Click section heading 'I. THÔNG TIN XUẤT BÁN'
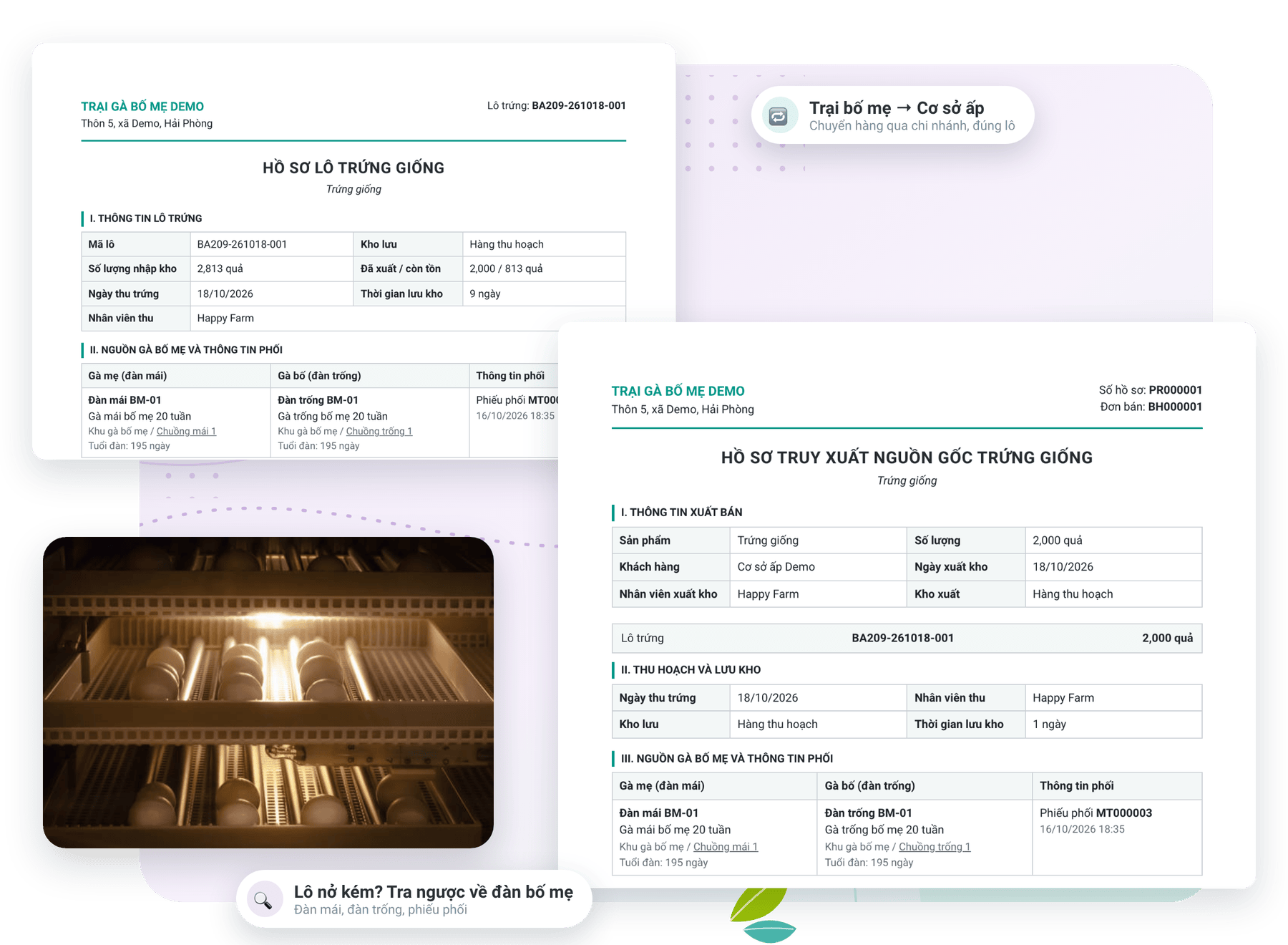 681,512
